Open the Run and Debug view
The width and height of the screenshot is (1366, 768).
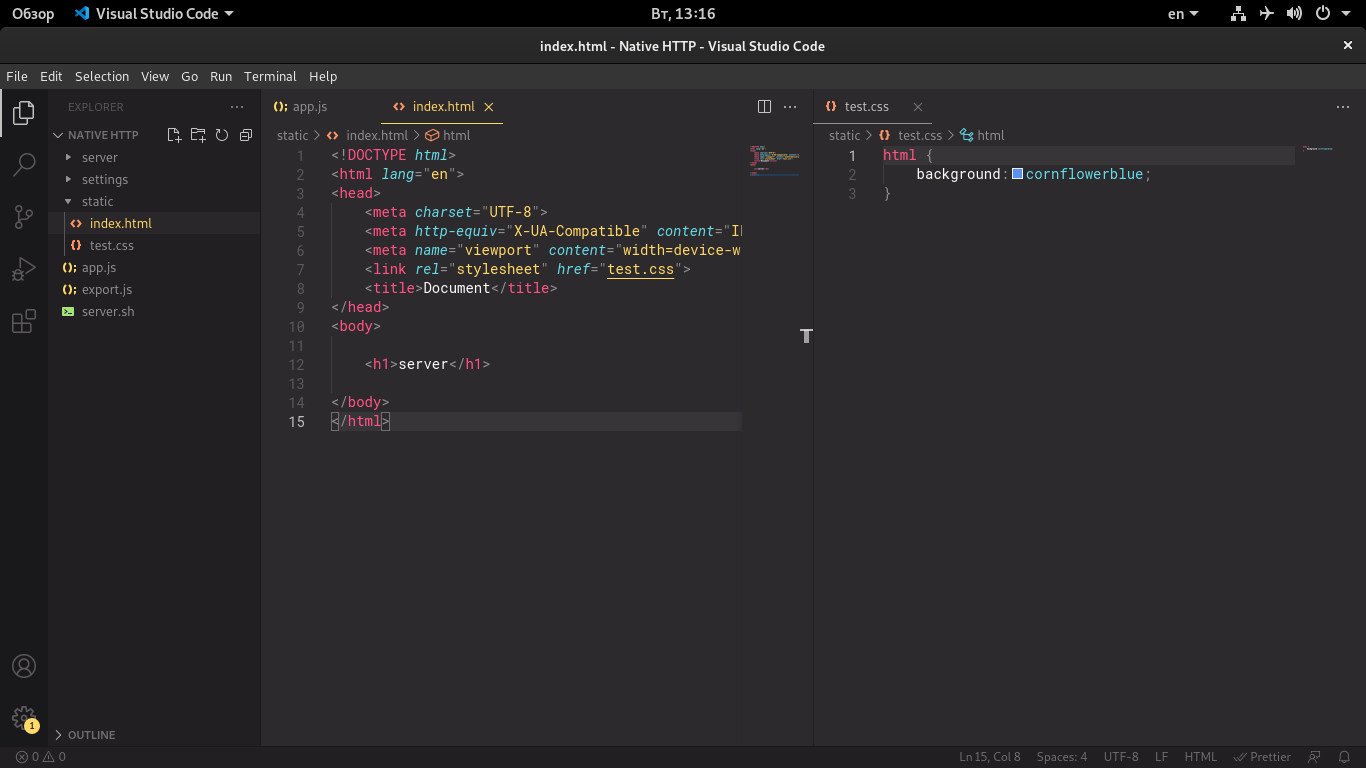[x=24, y=269]
